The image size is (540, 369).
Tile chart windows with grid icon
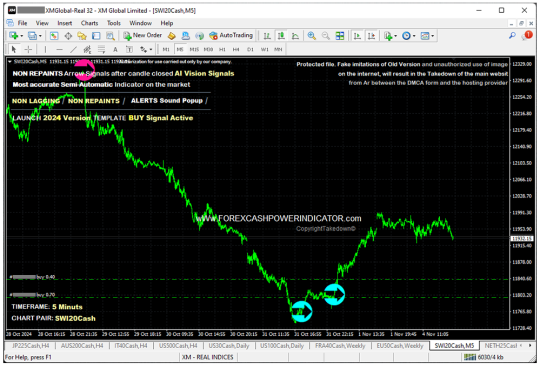pos(340,36)
